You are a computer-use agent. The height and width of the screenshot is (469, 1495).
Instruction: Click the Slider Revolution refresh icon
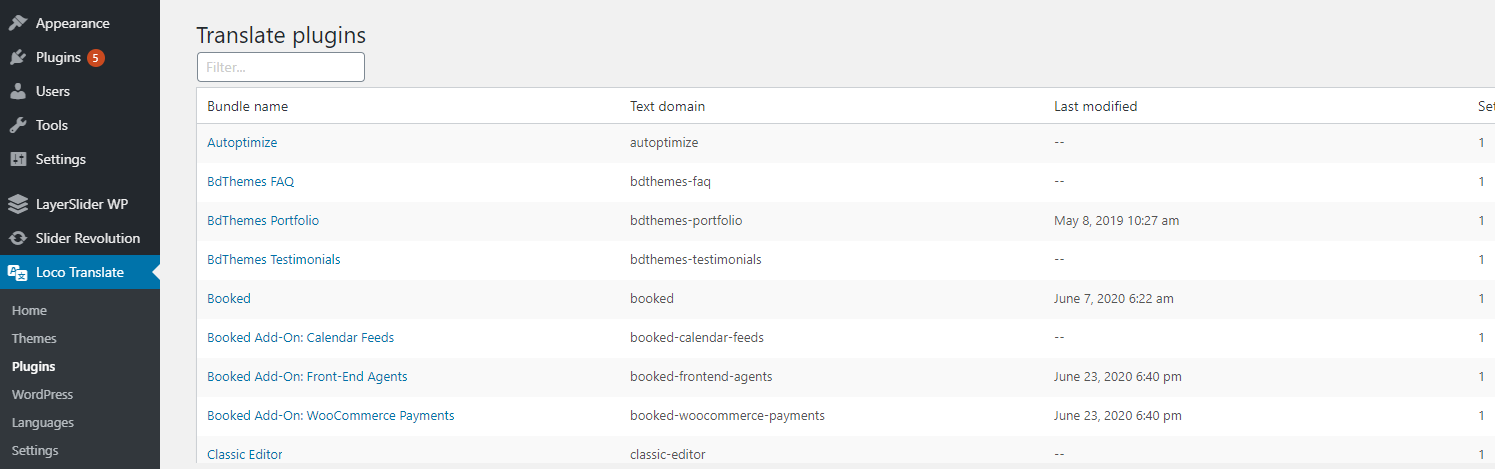tap(18, 238)
